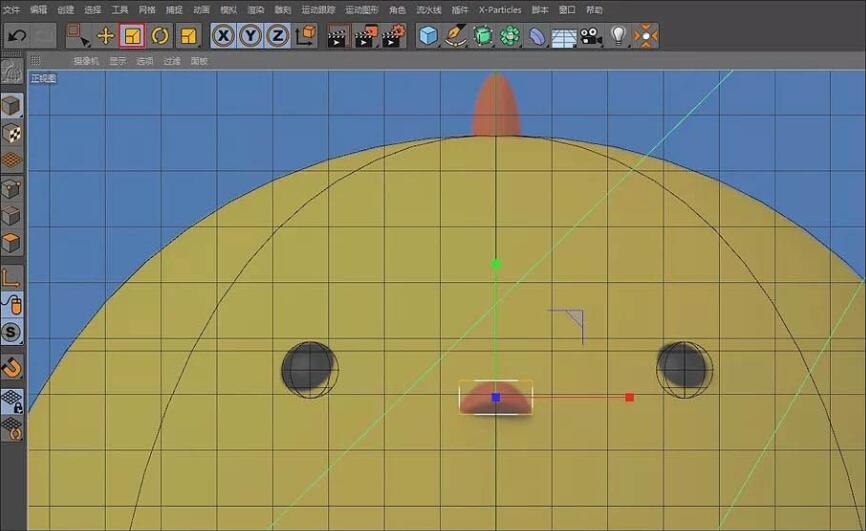Select the left eye sphere

310,369
